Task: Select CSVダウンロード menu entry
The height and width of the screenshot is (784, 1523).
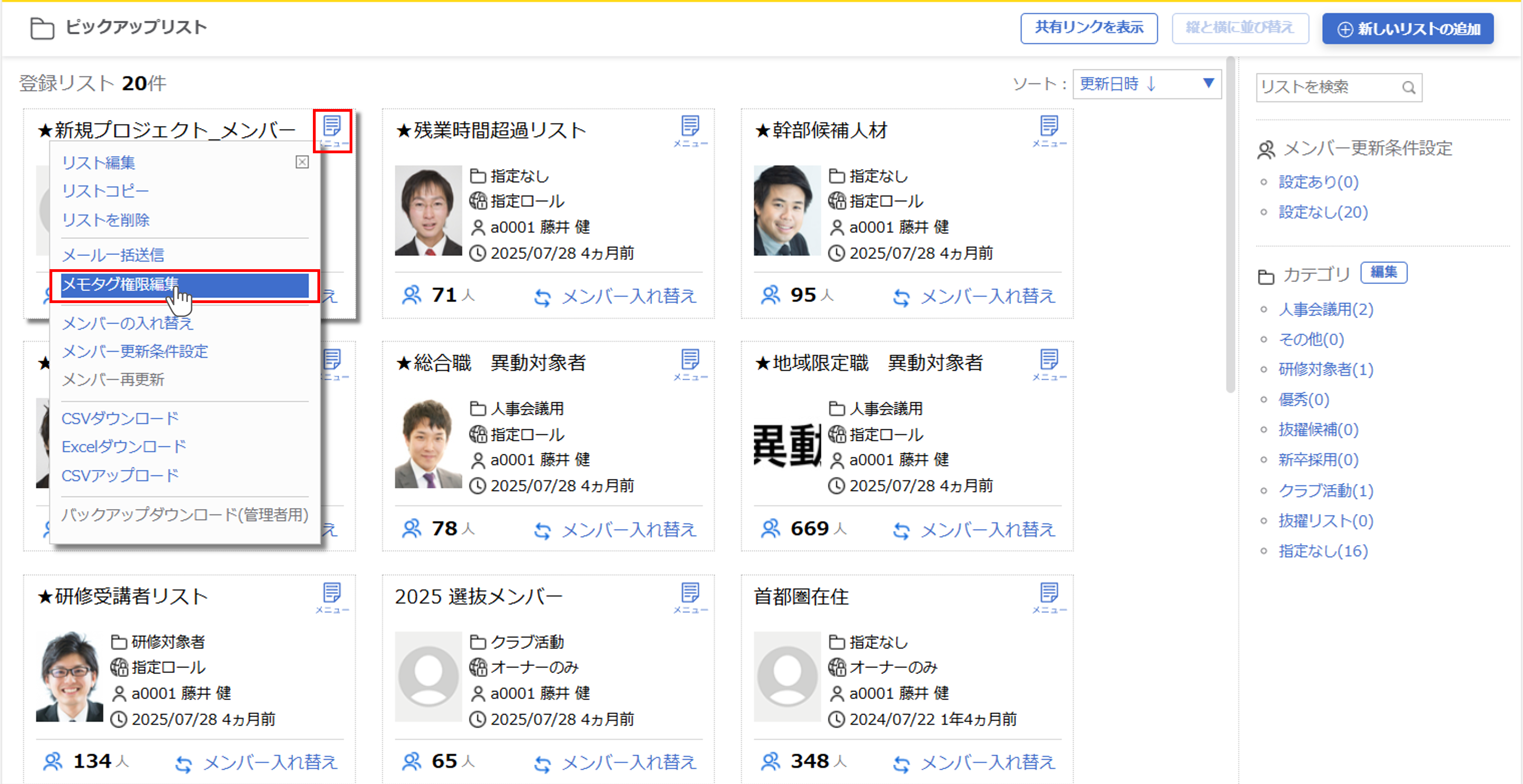Action: pos(120,418)
